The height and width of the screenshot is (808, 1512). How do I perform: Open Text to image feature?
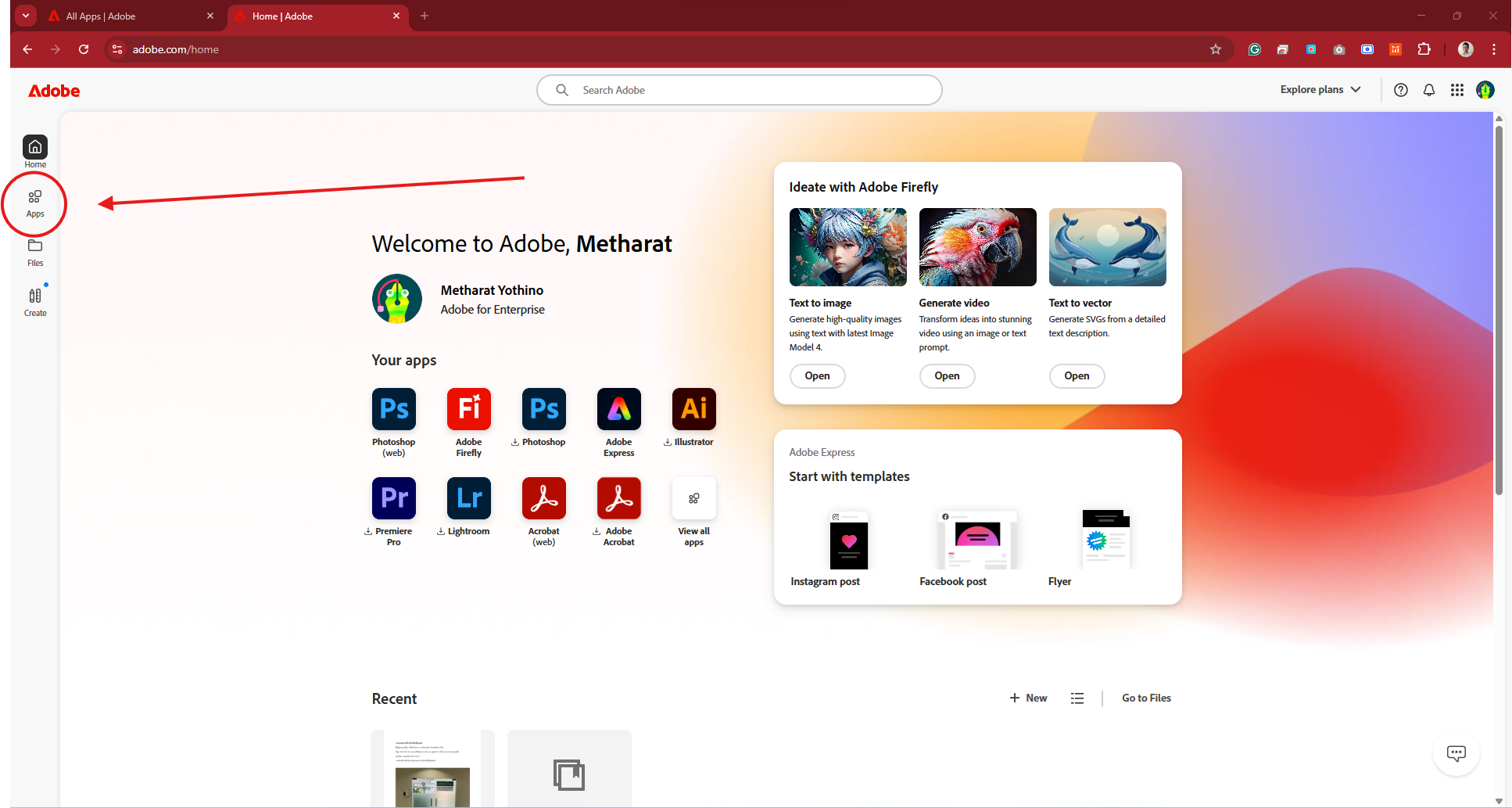(x=817, y=376)
